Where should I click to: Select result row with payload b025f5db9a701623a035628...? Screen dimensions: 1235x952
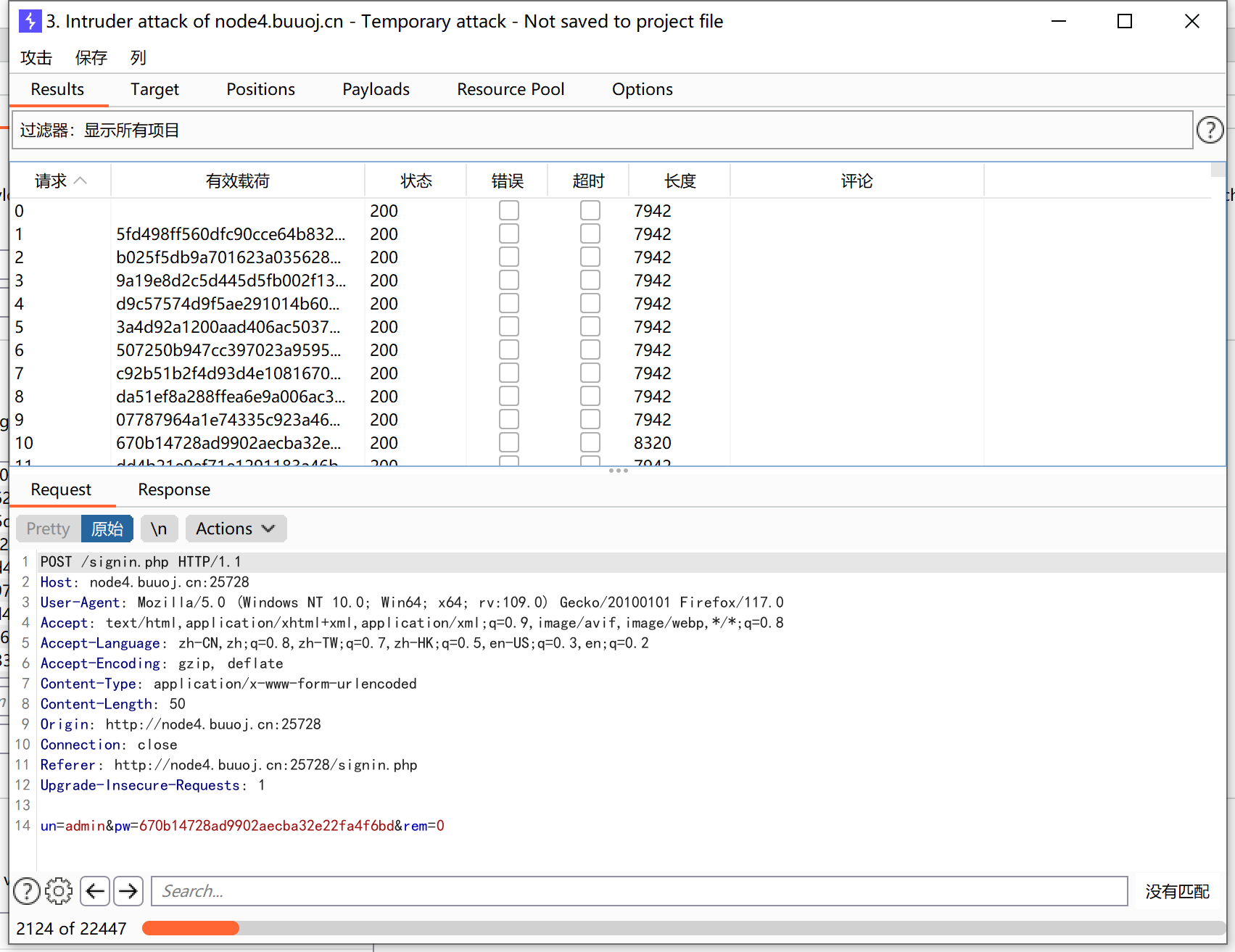(x=611, y=257)
